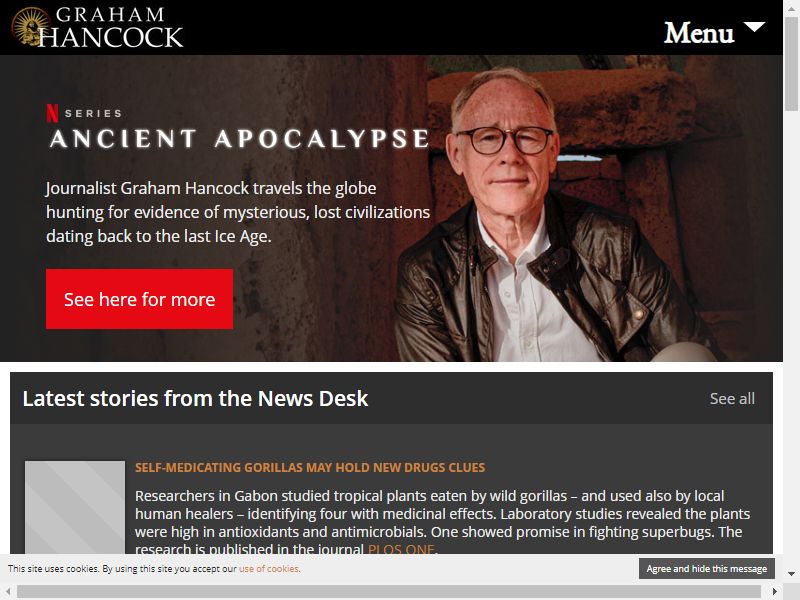Click the GRAHAM HANCOCK site title text
Screen dimensions: 800x600
111,27
